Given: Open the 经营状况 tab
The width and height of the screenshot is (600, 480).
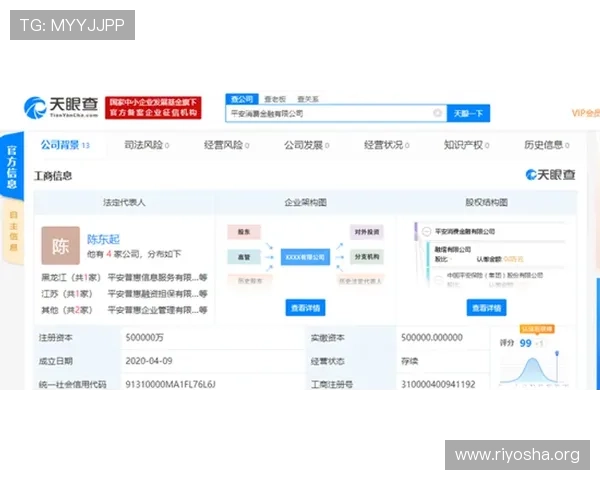Looking at the screenshot, I should point(386,145).
